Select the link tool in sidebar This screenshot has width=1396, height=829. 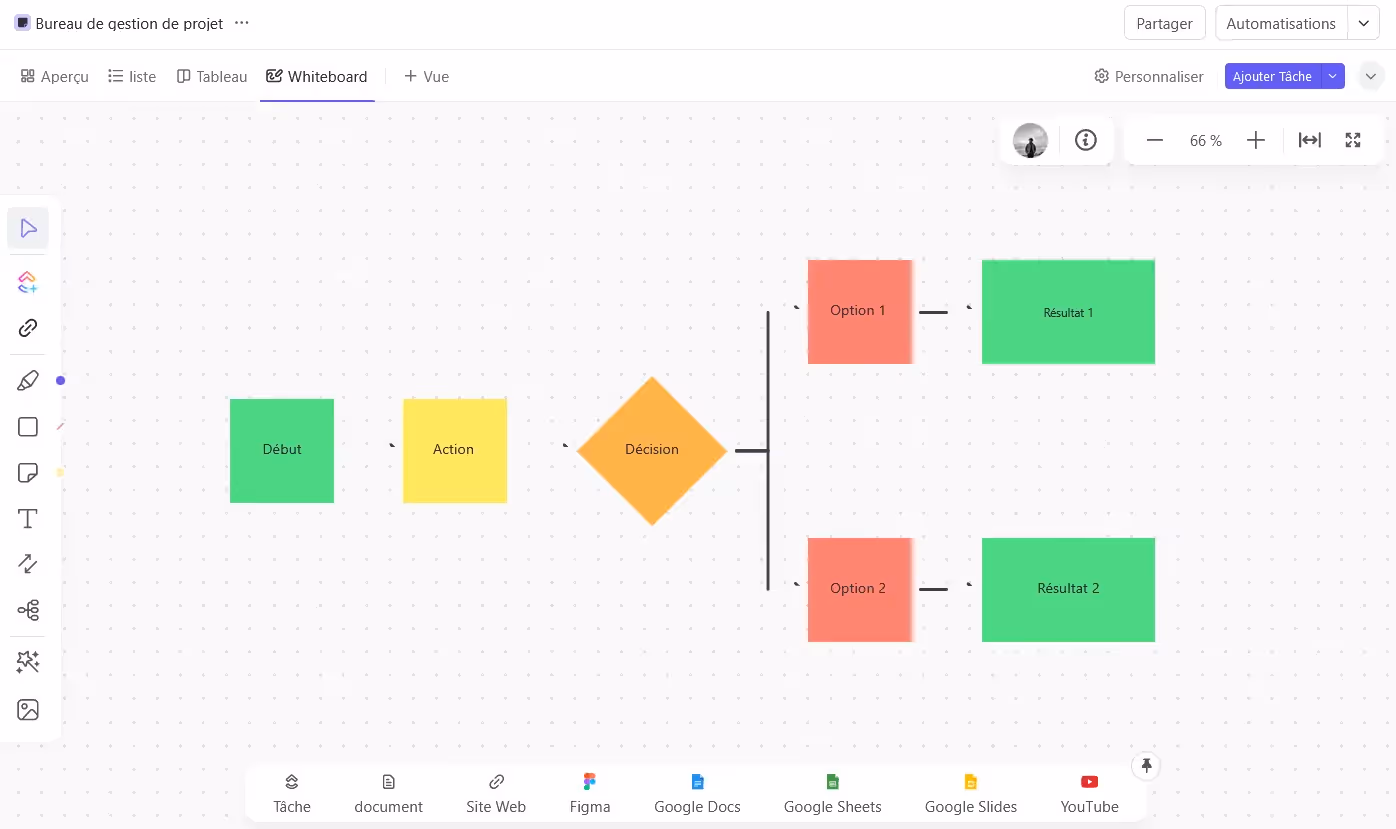coord(28,327)
